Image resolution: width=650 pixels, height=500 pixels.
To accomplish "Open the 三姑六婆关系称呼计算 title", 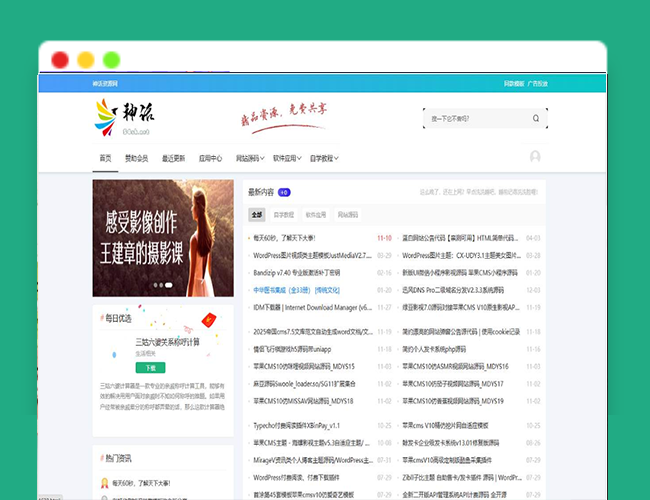I will coord(167,342).
